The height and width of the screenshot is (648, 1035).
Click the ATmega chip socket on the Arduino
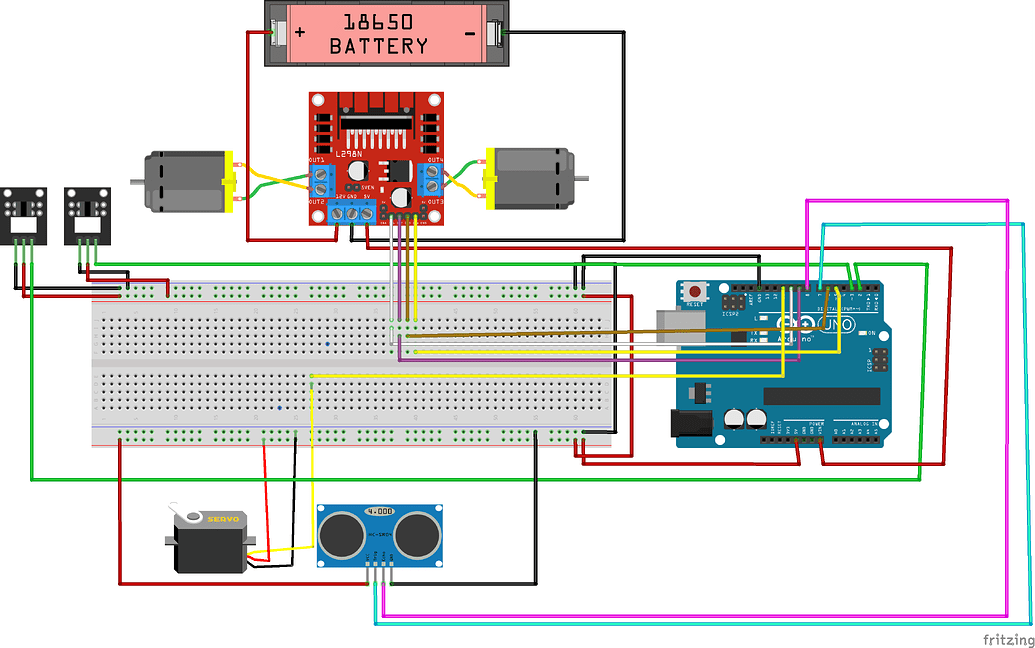click(x=822, y=395)
